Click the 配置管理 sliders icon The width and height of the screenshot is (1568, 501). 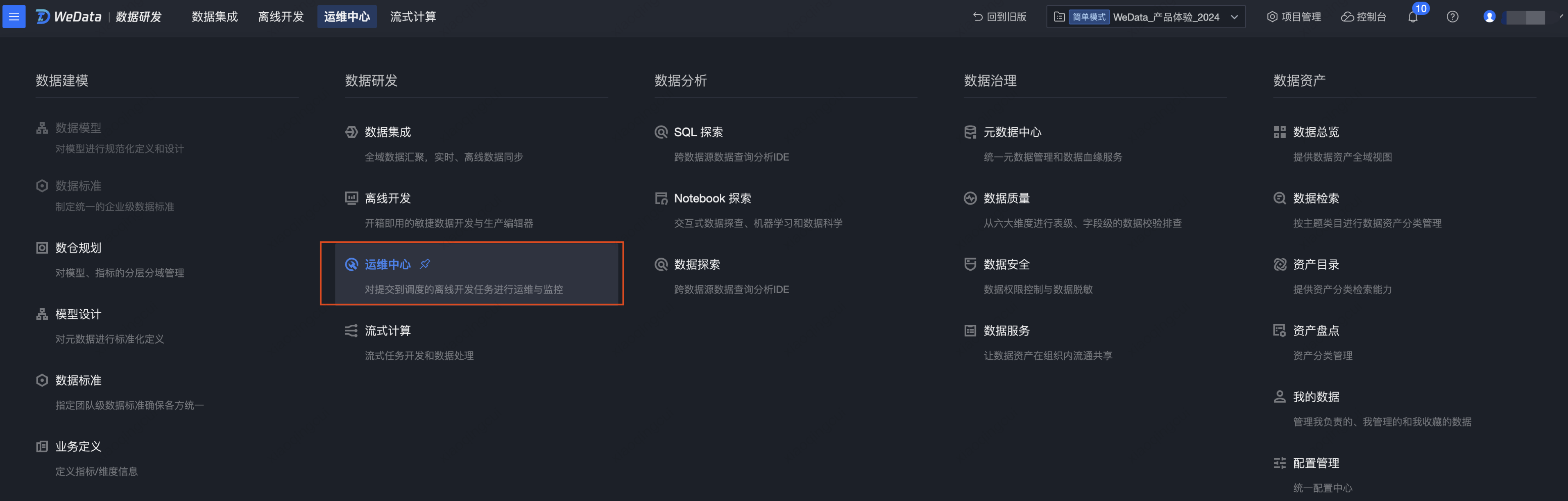pyautogui.click(x=1279, y=462)
